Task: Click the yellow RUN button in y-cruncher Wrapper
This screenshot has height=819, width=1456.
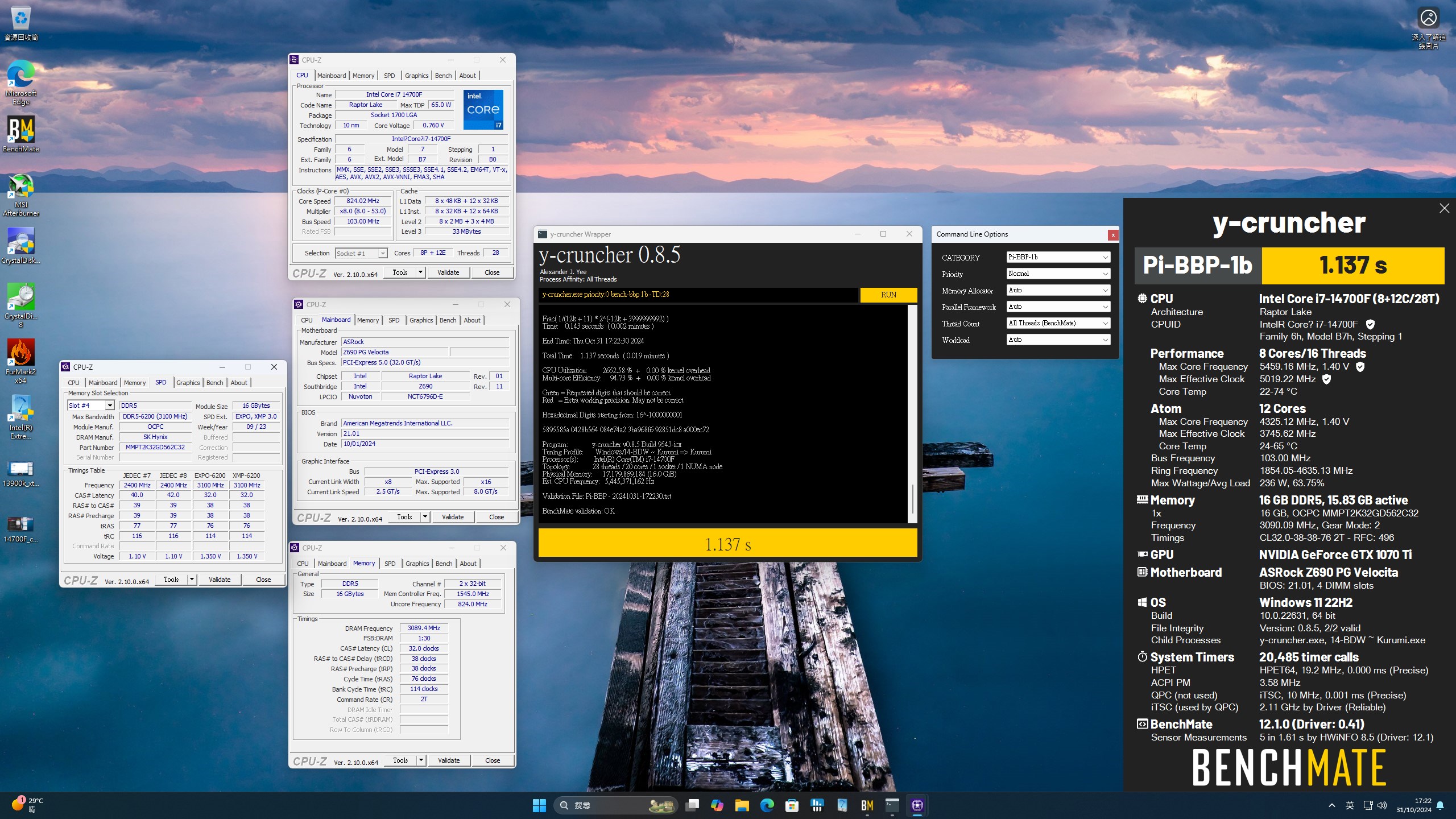Action: point(888,295)
